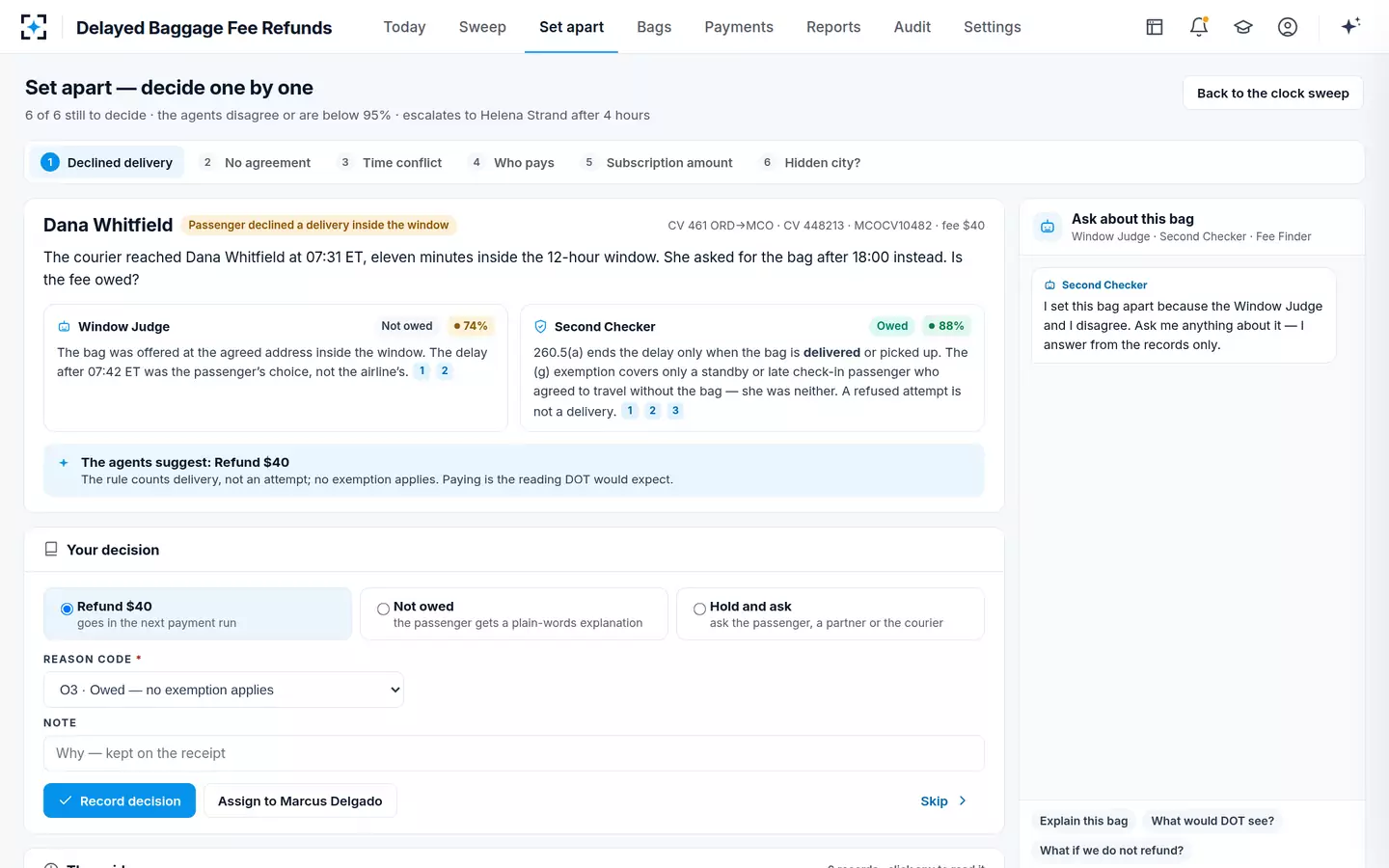Click Assign to Marcus Delgado

[300, 800]
